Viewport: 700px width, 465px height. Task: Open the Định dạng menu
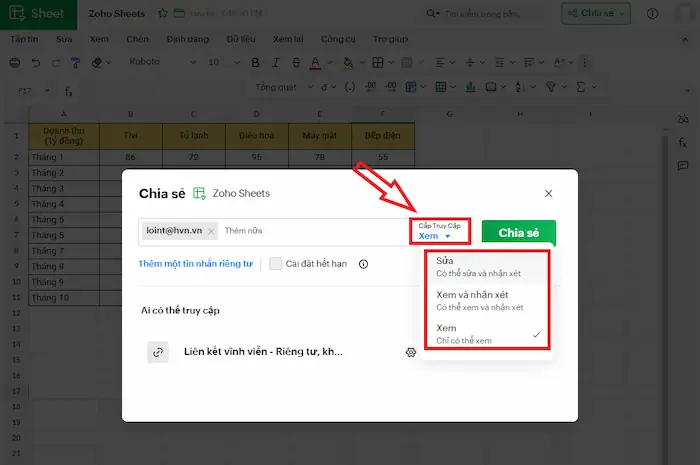(x=188, y=39)
